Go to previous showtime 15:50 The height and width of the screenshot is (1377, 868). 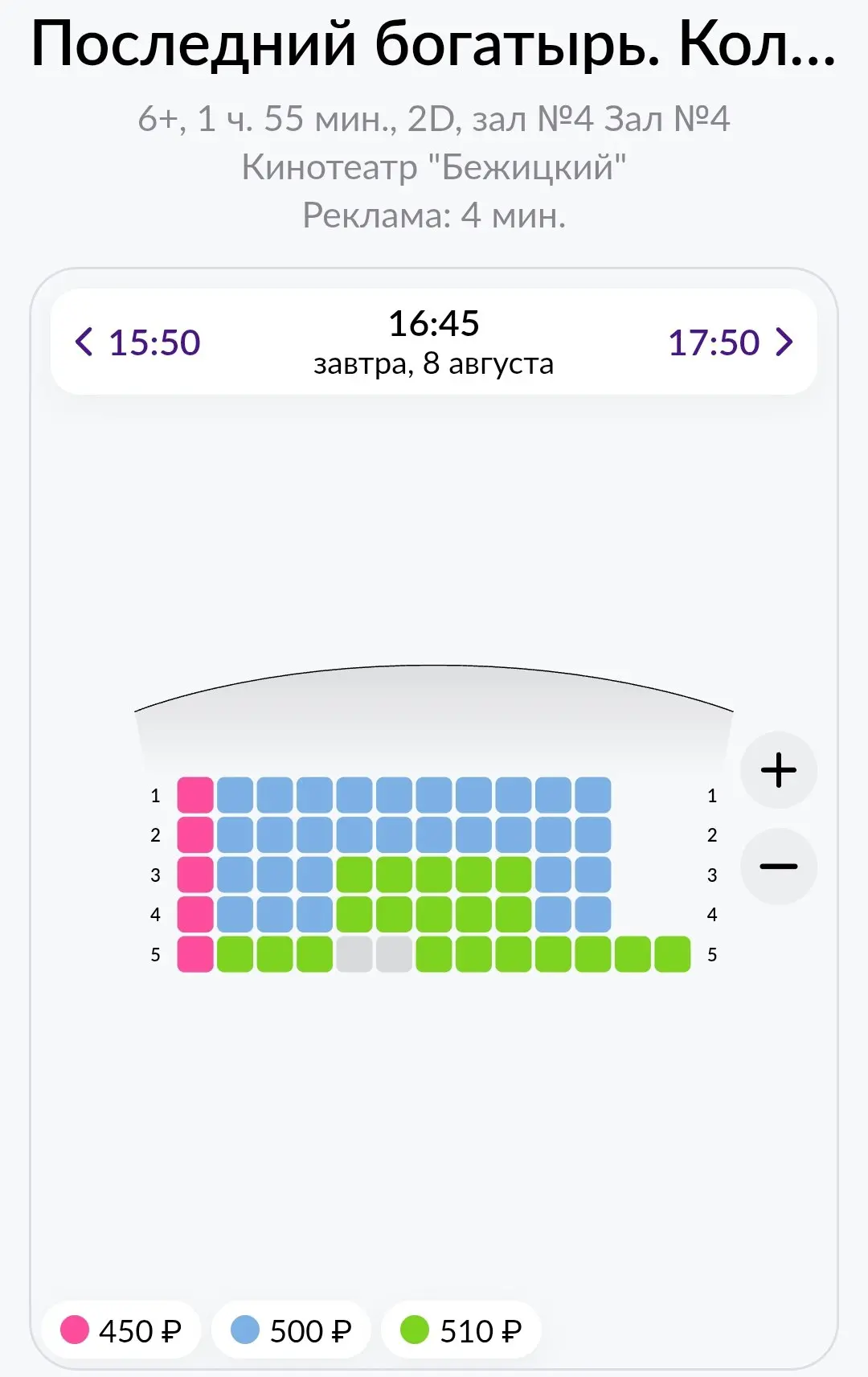pyautogui.click(x=137, y=342)
